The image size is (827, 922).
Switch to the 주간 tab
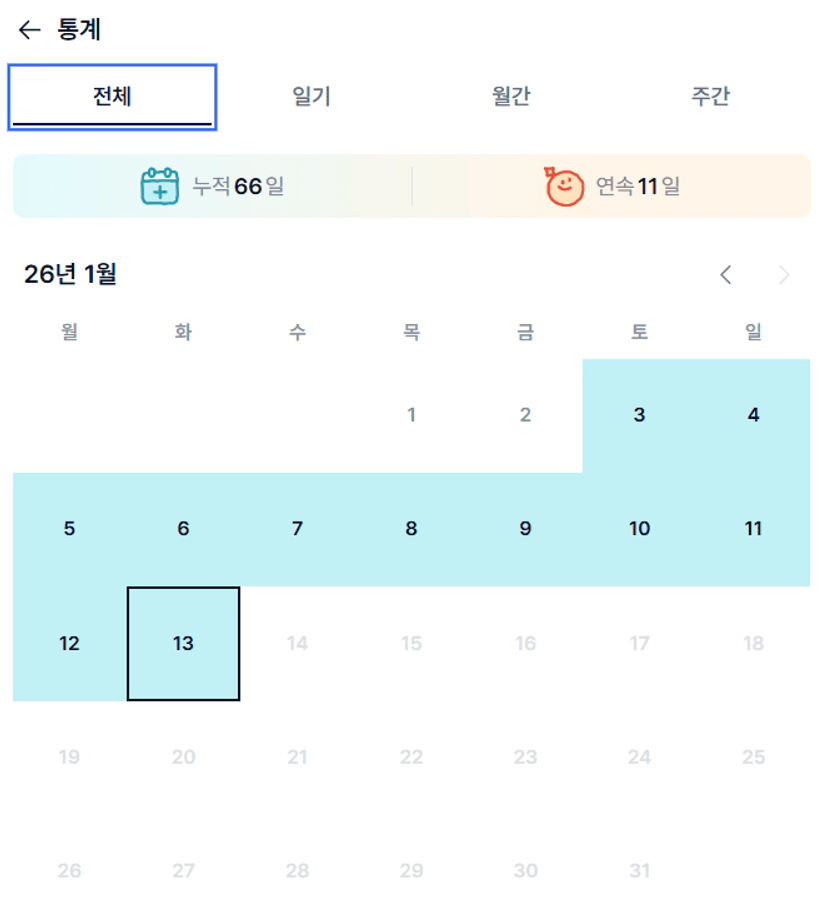tap(710, 97)
